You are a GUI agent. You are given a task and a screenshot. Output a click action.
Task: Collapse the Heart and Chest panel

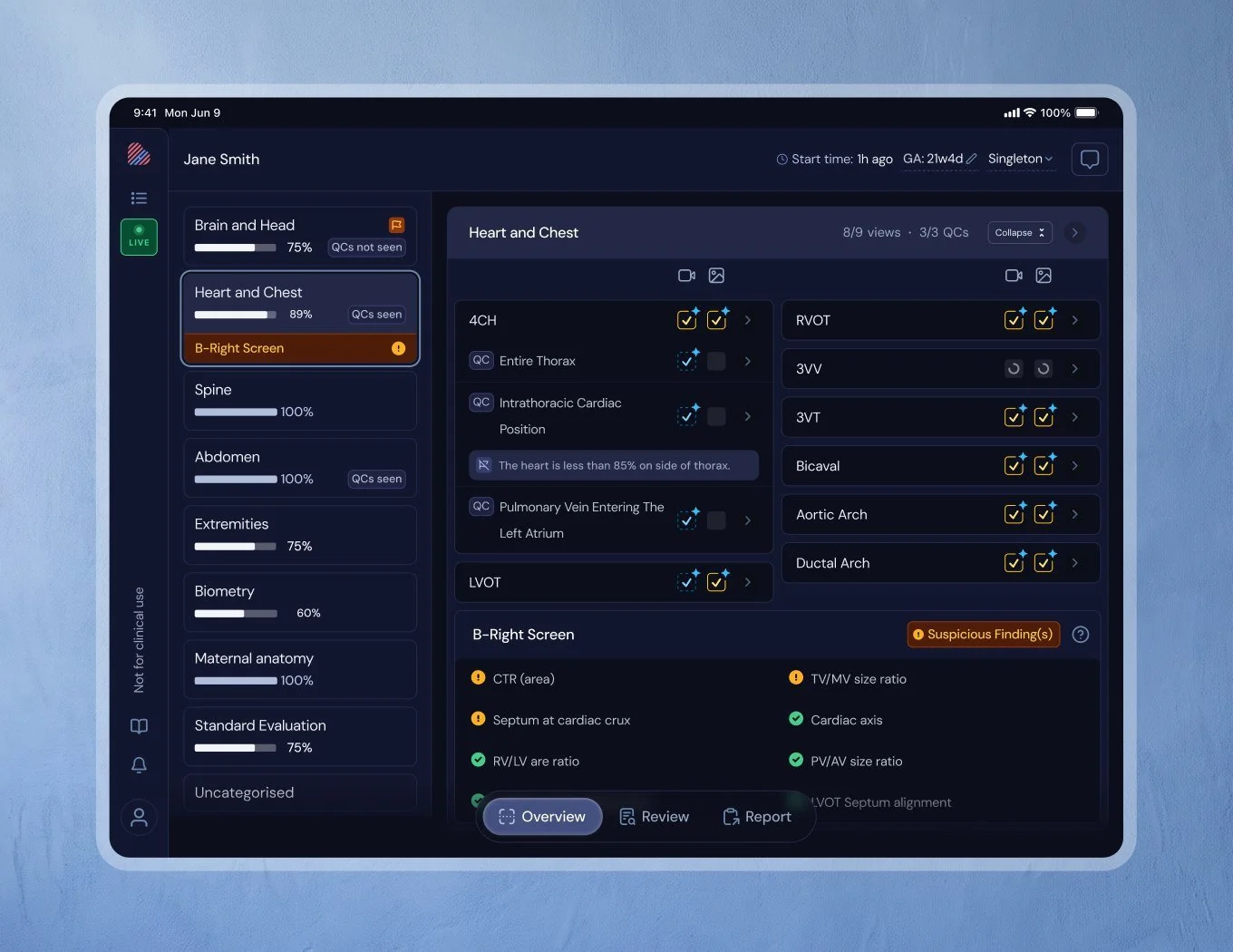(x=1020, y=233)
